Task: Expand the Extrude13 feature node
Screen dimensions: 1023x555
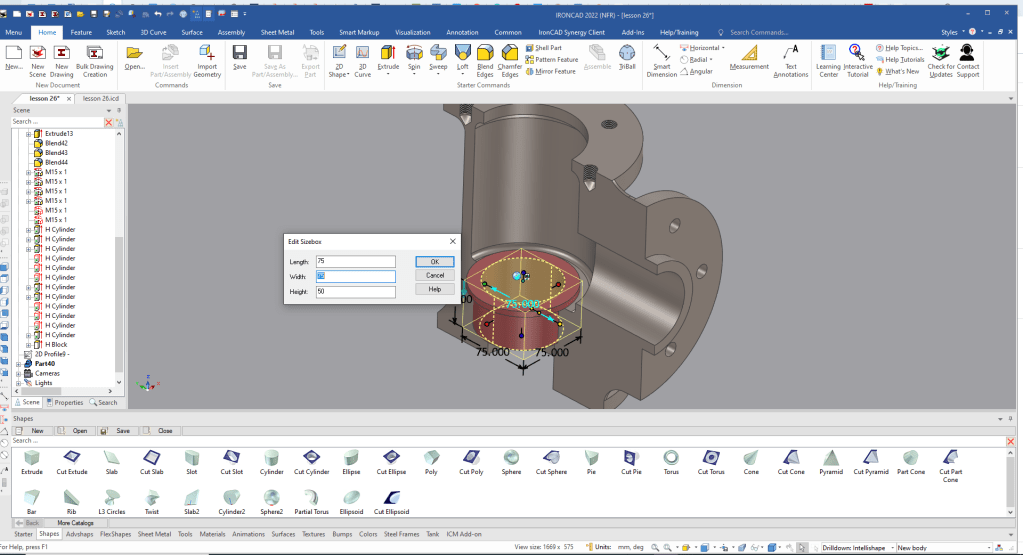Action: (28, 134)
